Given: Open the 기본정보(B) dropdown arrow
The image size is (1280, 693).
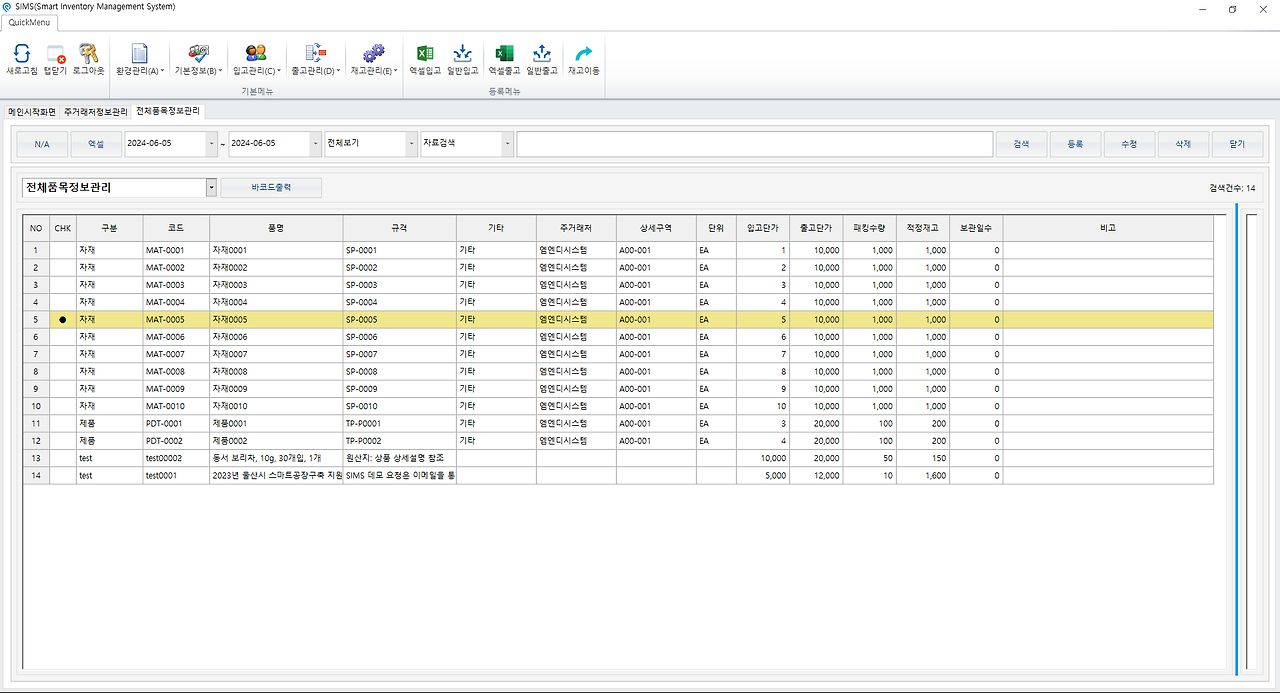Looking at the screenshot, I should point(220,71).
